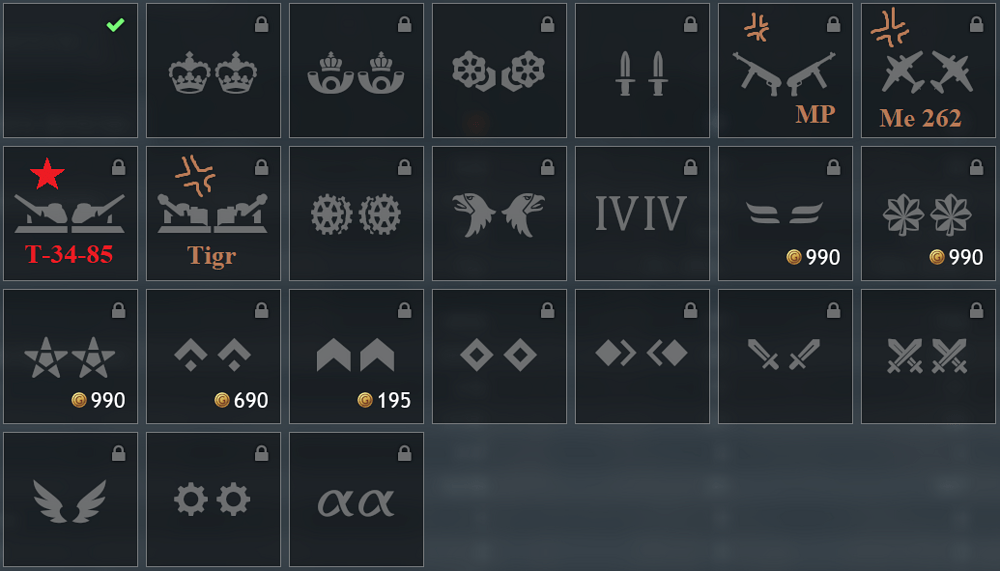Image resolution: width=1000 pixels, height=571 pixels.
Task: Buy the pentagram stars decoration for 990
Action: click(x=70, y=356)
